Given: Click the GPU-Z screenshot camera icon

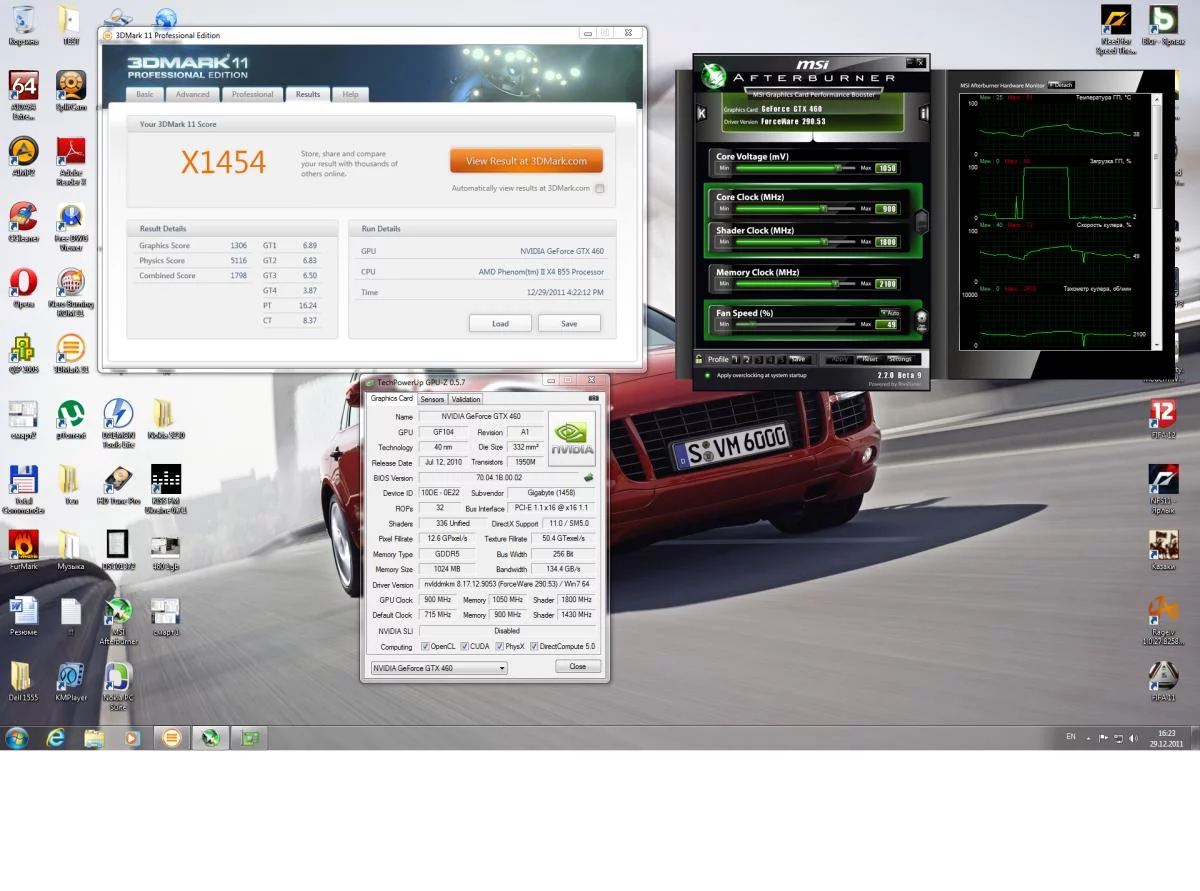Looking at the screenshot, I should tap(593, 398).
